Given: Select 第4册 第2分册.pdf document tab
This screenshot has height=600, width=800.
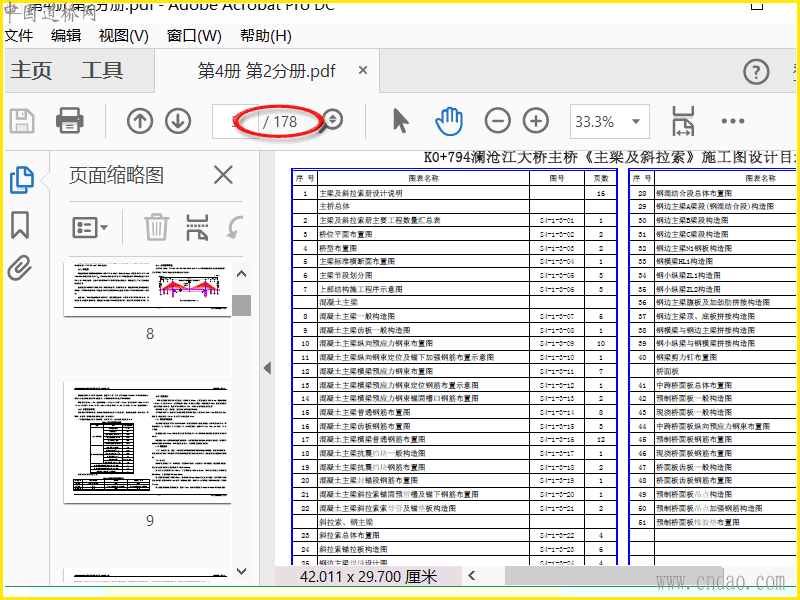Looking at the screenshot, I should point(266,71).
